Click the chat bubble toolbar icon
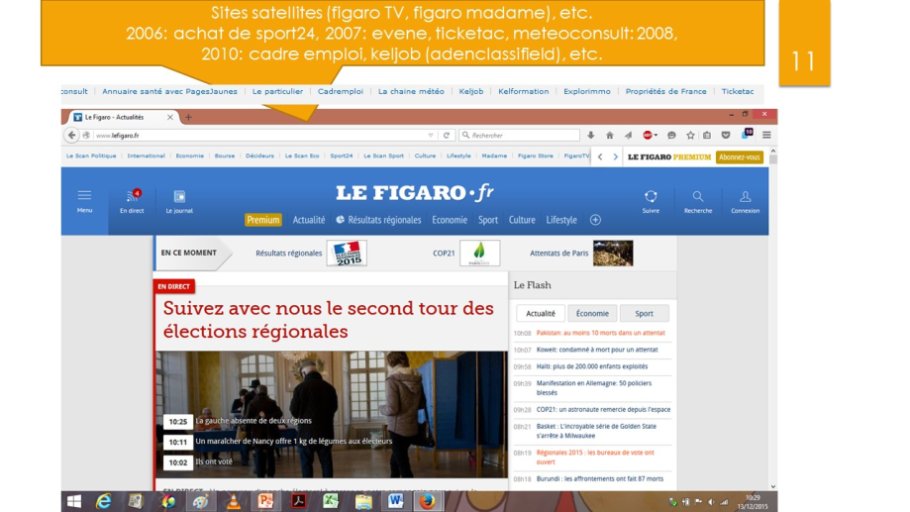This screenshot has width=910, height=512. coord(671,135)
